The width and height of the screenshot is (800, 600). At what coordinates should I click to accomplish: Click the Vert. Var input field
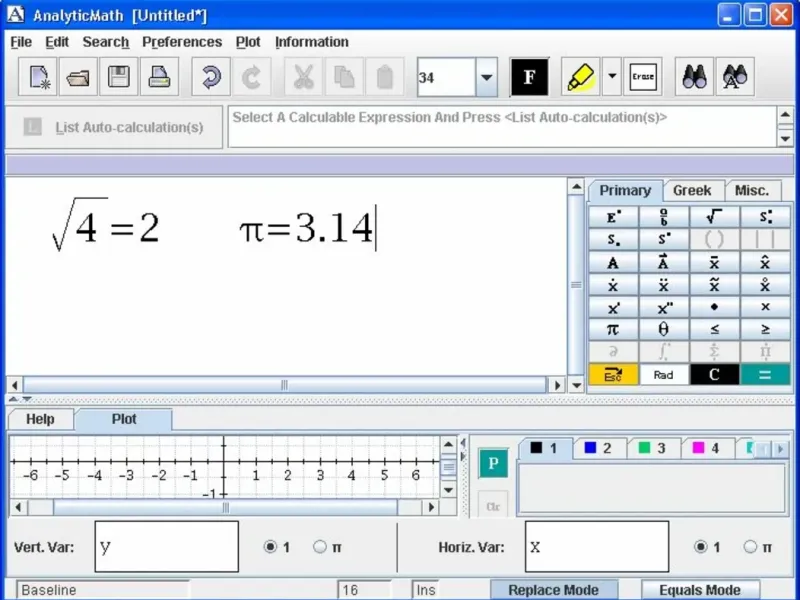click(166, 546)
